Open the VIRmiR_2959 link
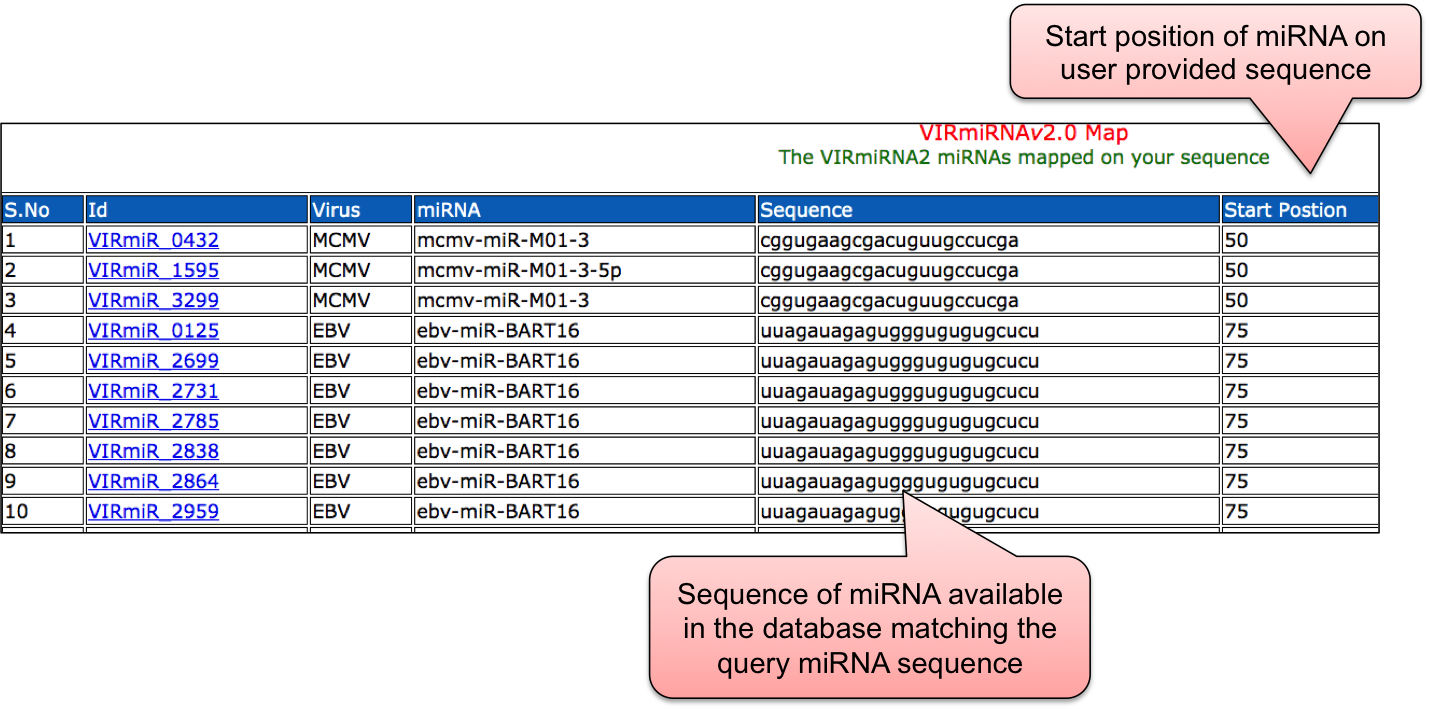 (x=153, y=511)
